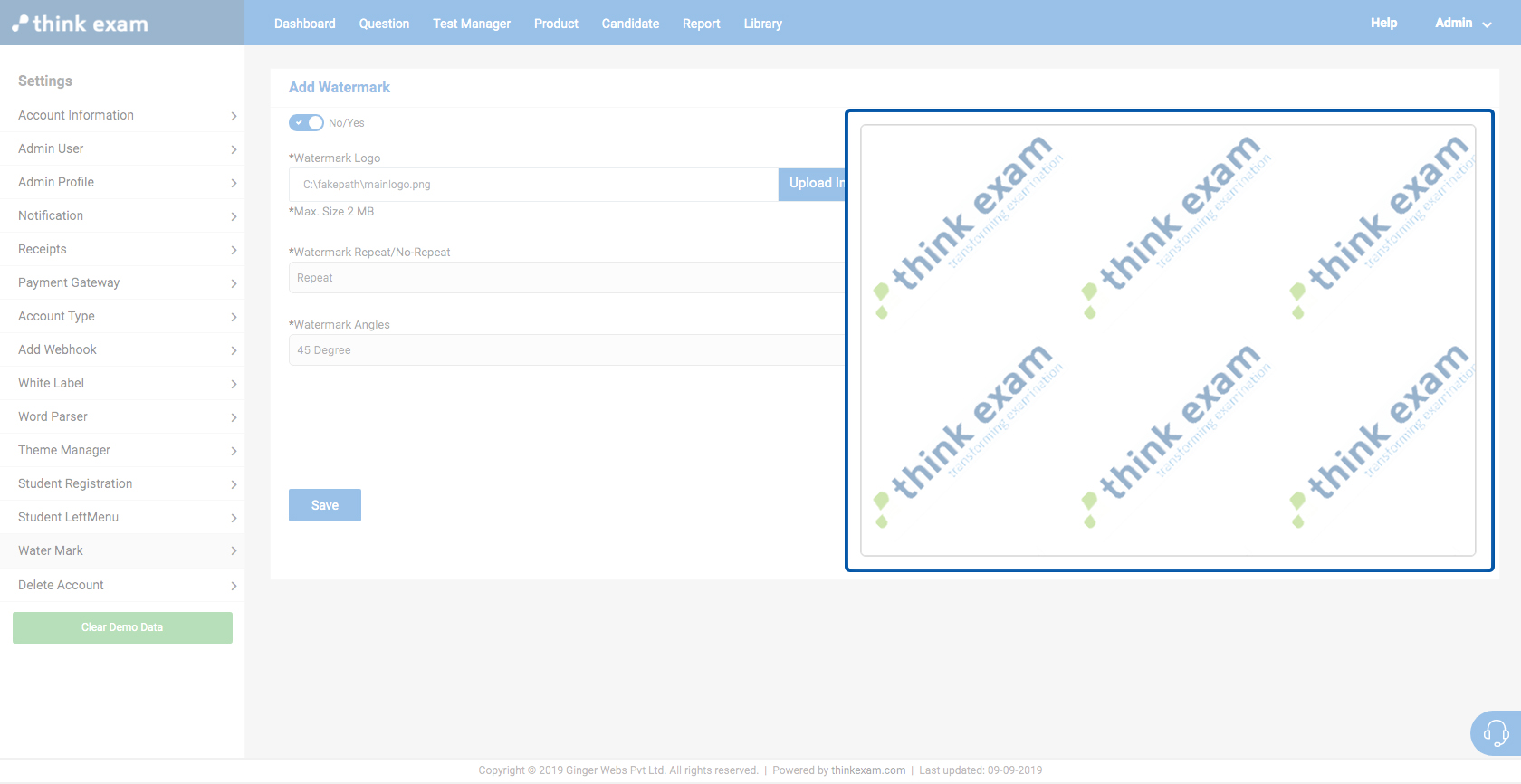The image size is (1521, 784).
Task: Expand Water Mark chevron
Action: coord(234,550)
